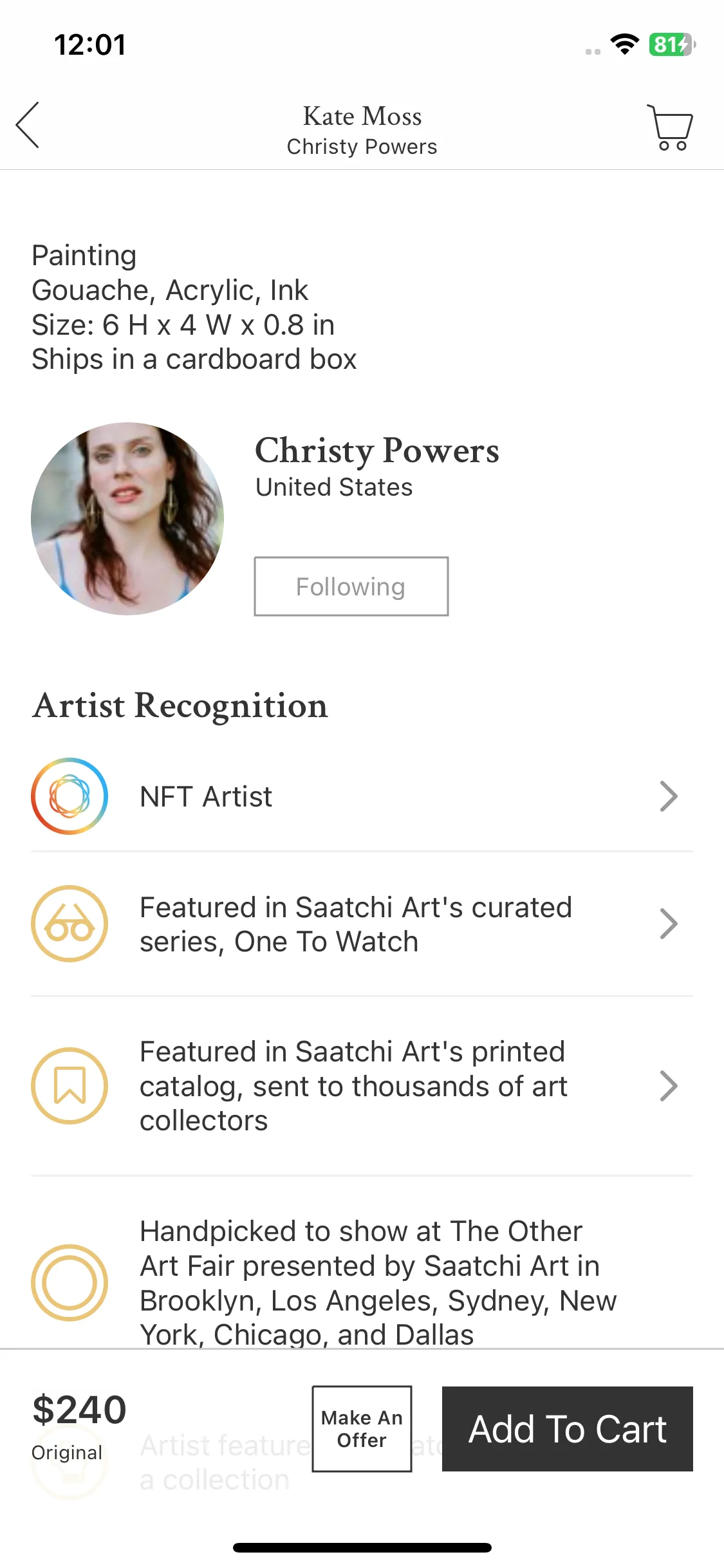Open the NFT Artist recognition entry
Image resolution: width=724 pixels, height=1568 pixels.
pos(362,796)
